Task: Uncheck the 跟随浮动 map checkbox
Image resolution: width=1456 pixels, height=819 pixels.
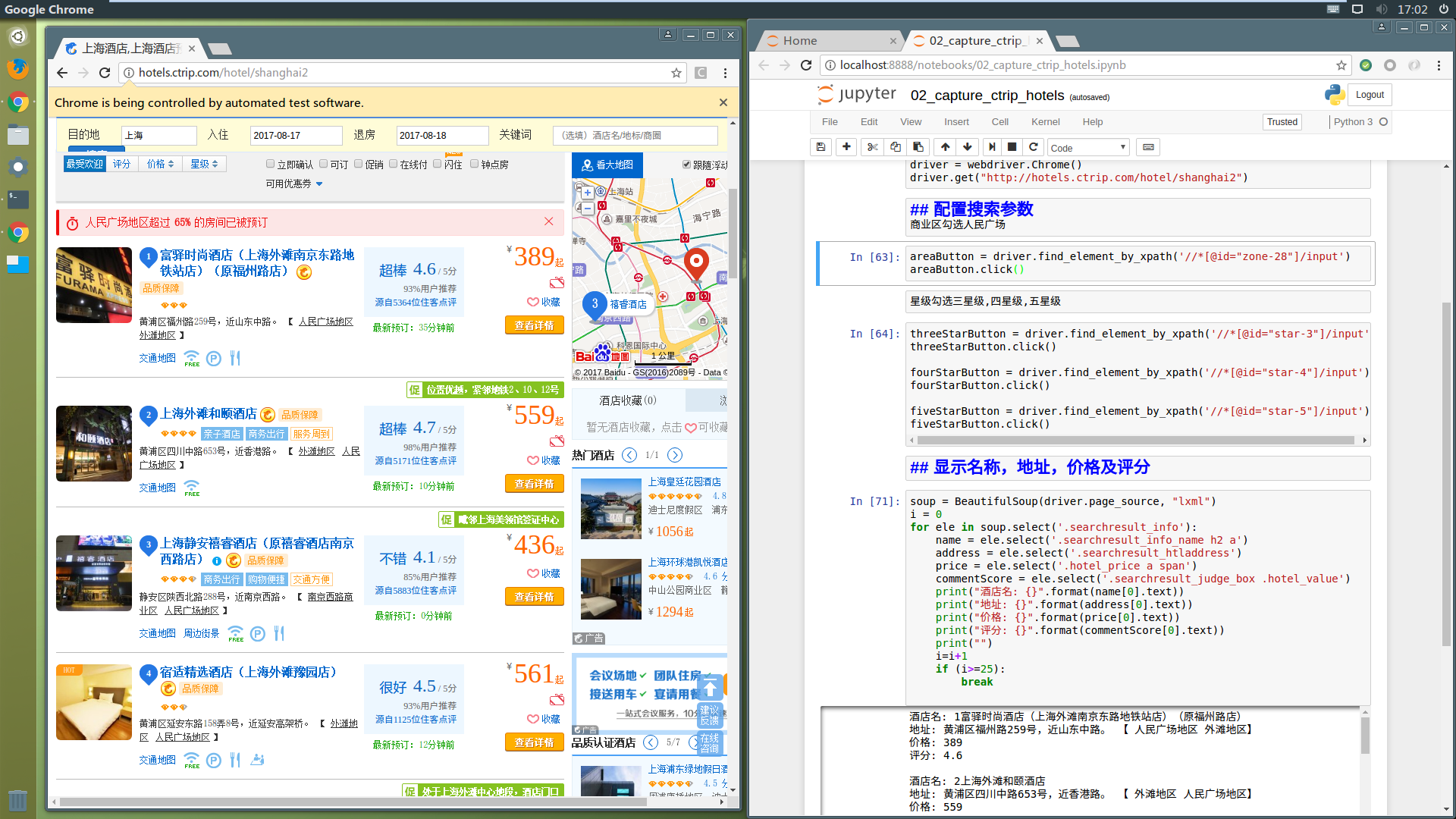Action: tap(686, 165)
